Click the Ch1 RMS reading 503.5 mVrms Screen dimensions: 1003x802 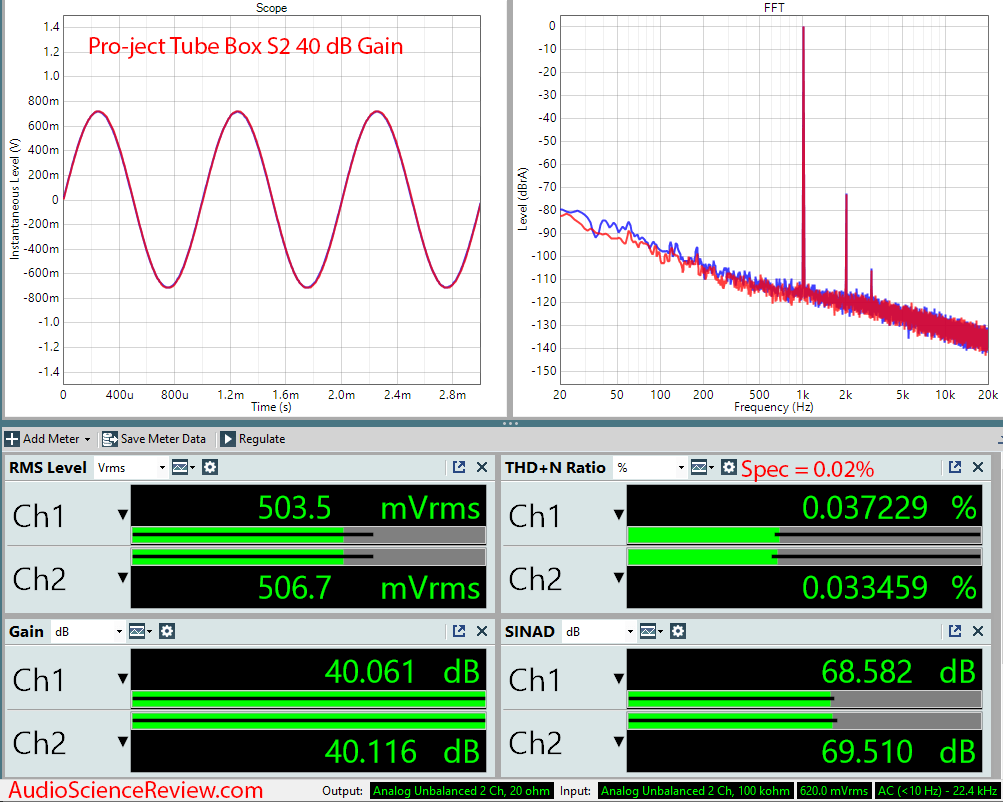(369, 508)
